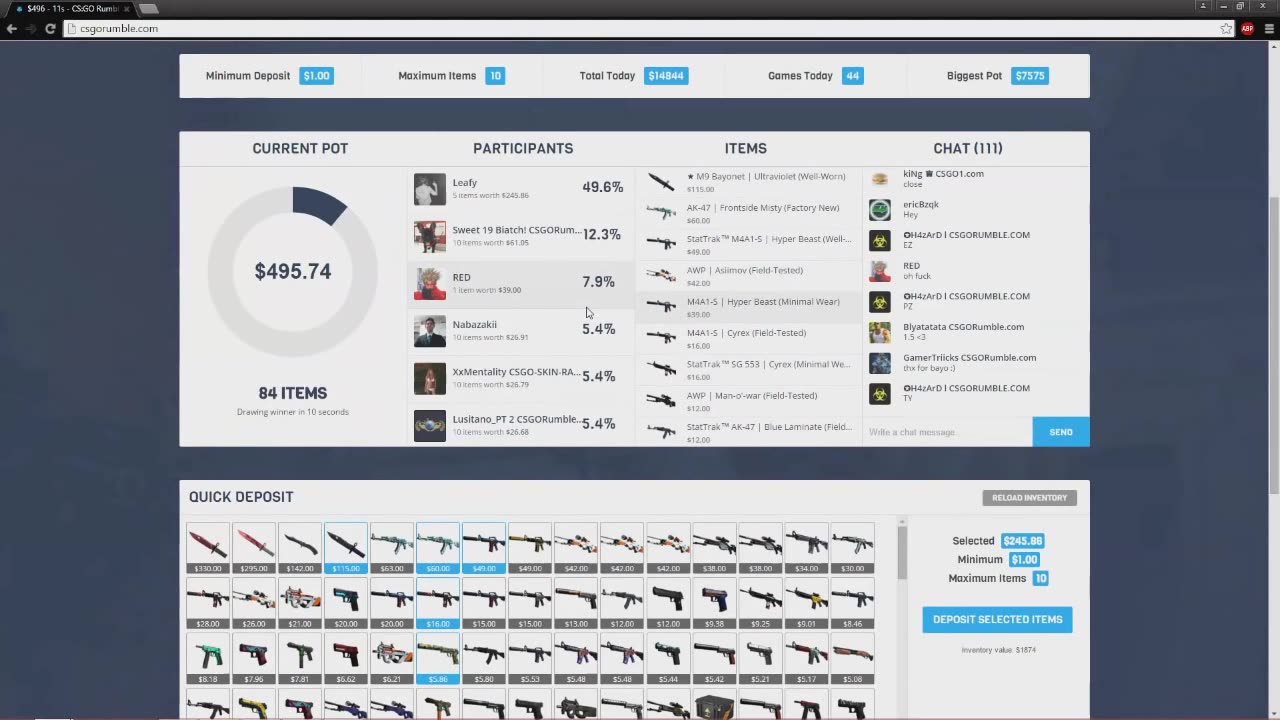Select the $142.00 knife in inventory

click(300, 548)
